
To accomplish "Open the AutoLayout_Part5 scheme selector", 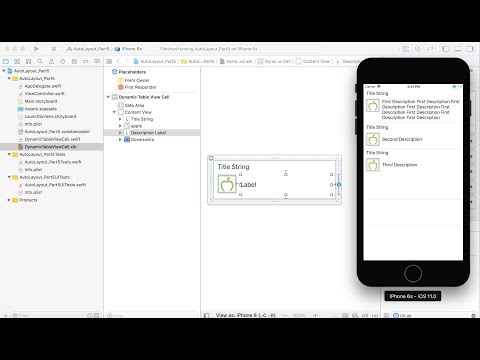I will click(x=88, y=49).
